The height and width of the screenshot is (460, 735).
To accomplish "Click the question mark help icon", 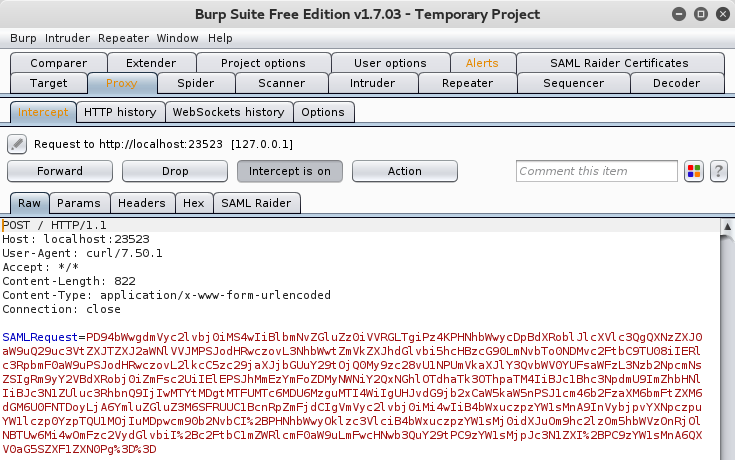I will [x=719, y=171].
